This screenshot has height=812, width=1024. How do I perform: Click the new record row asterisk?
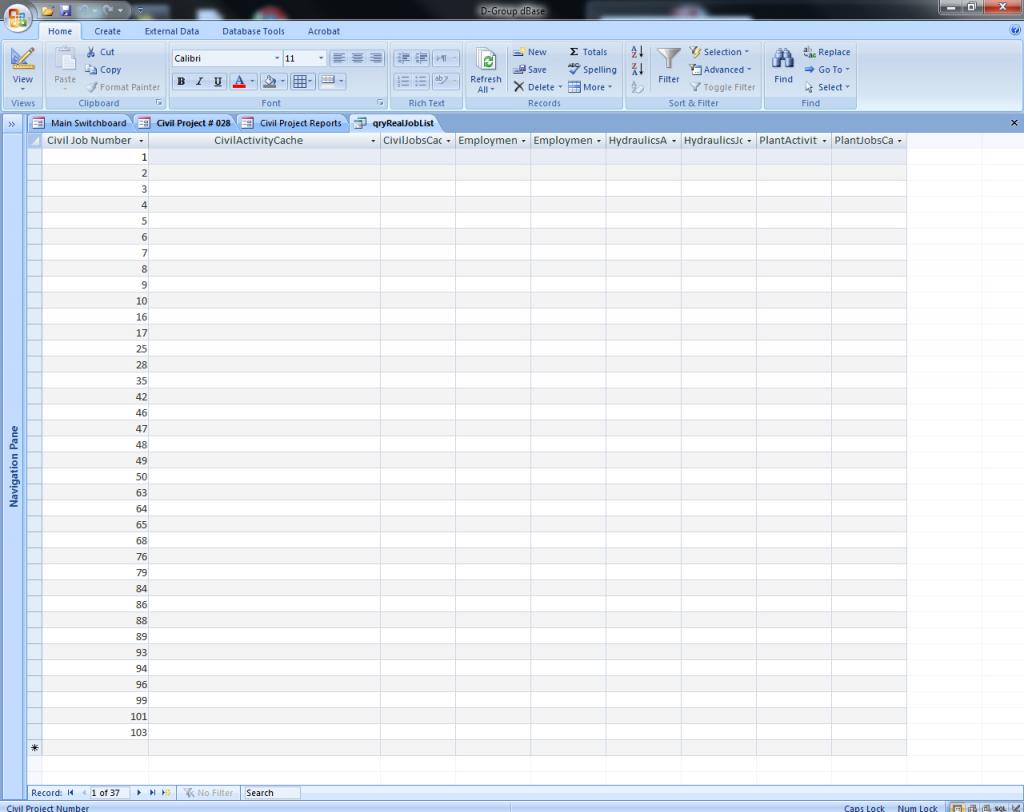pos(35,748)
